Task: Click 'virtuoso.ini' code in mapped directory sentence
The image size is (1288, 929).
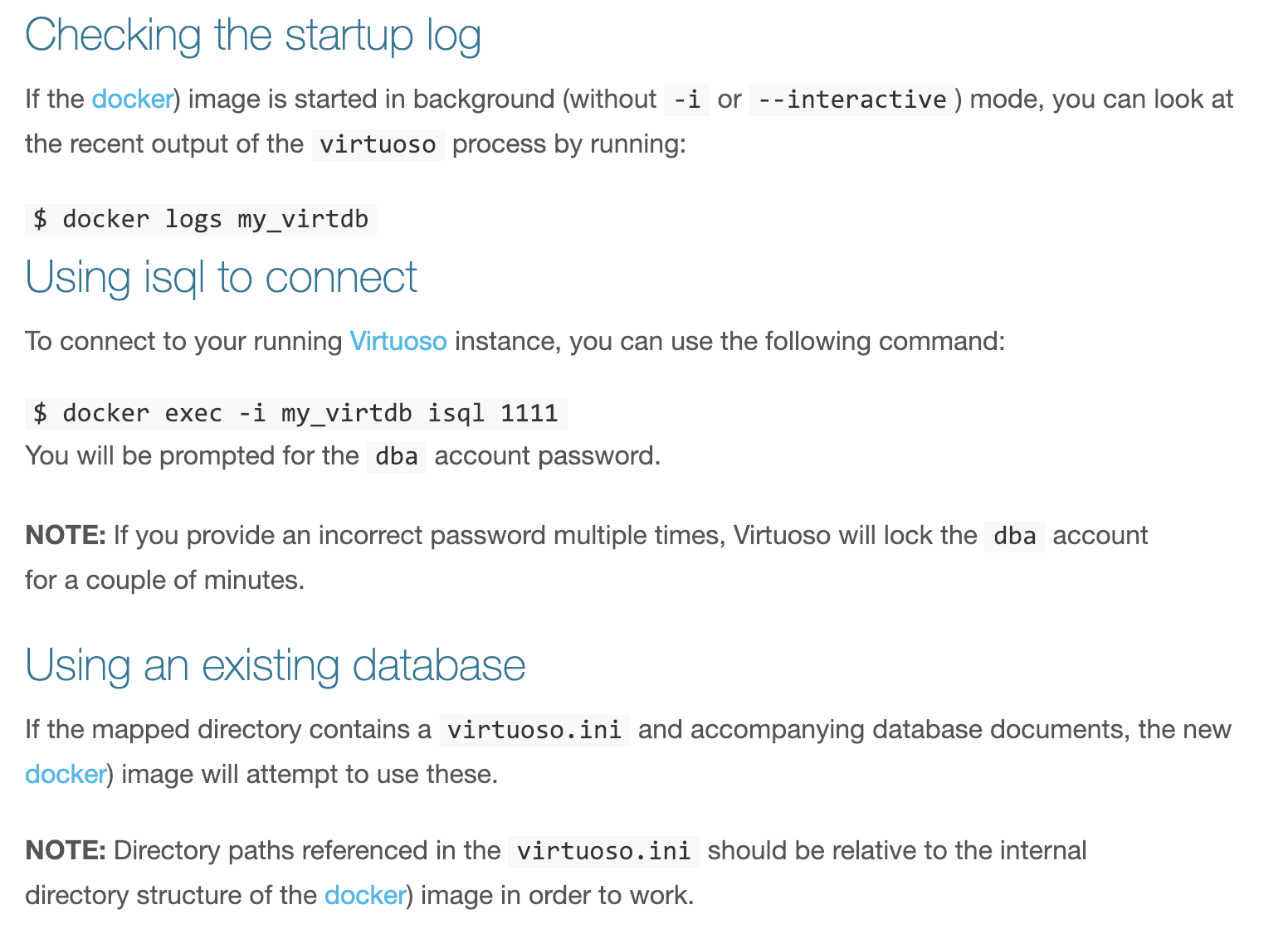Action: [x=535, y=730]
